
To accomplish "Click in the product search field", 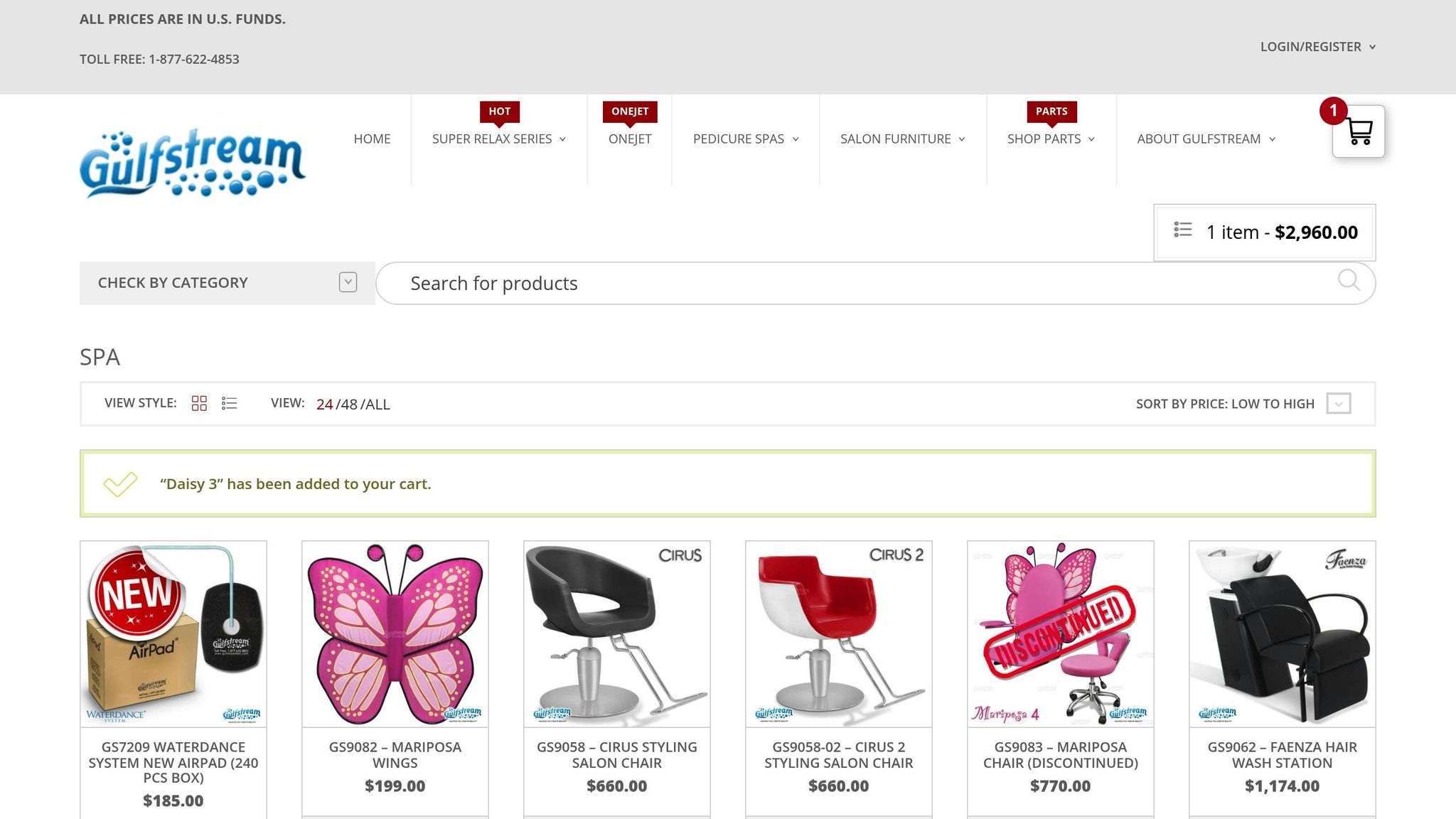I will (x=875, y=283).
